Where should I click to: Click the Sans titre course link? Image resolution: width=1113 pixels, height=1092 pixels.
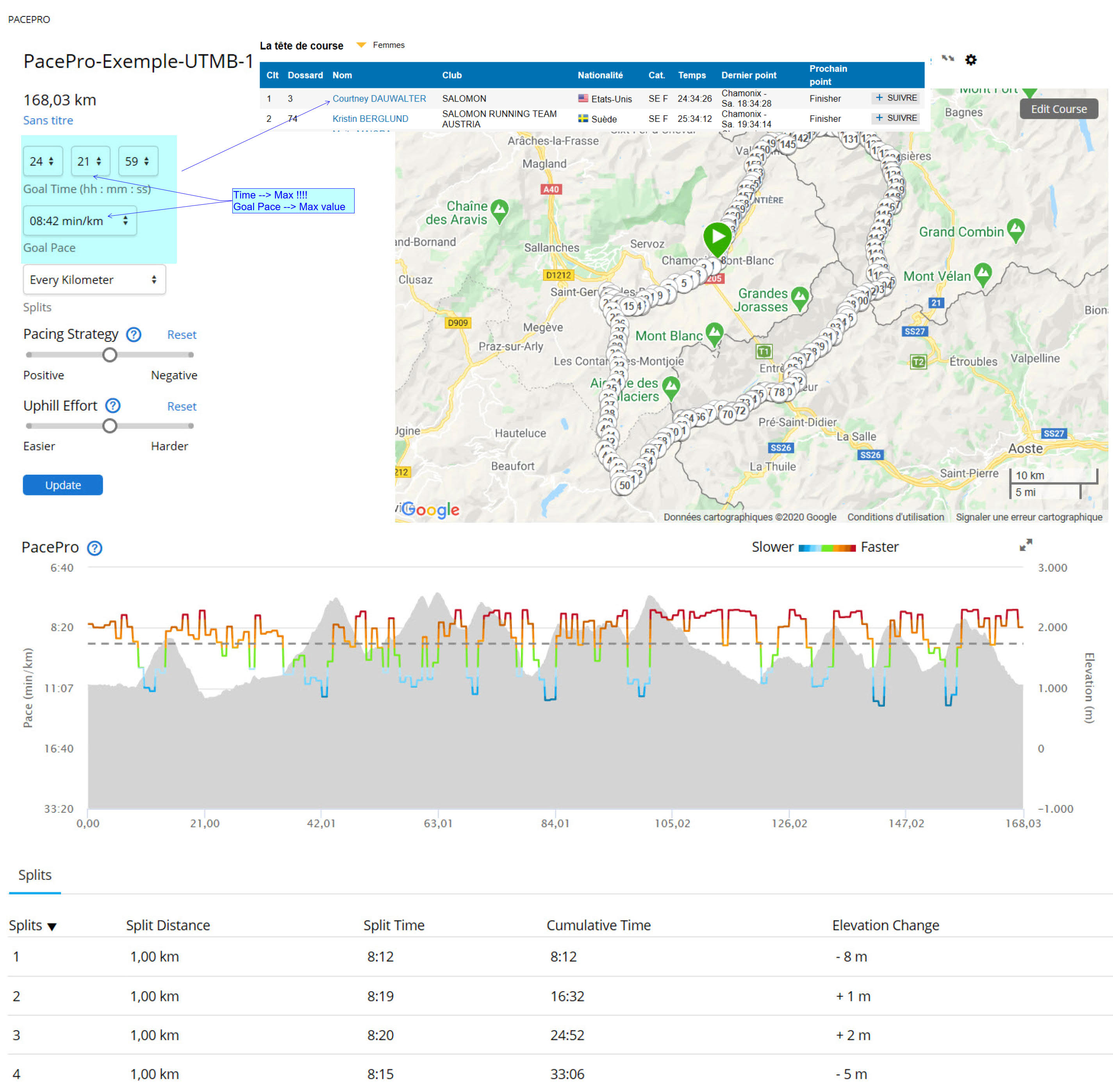(x=48, y=120)
